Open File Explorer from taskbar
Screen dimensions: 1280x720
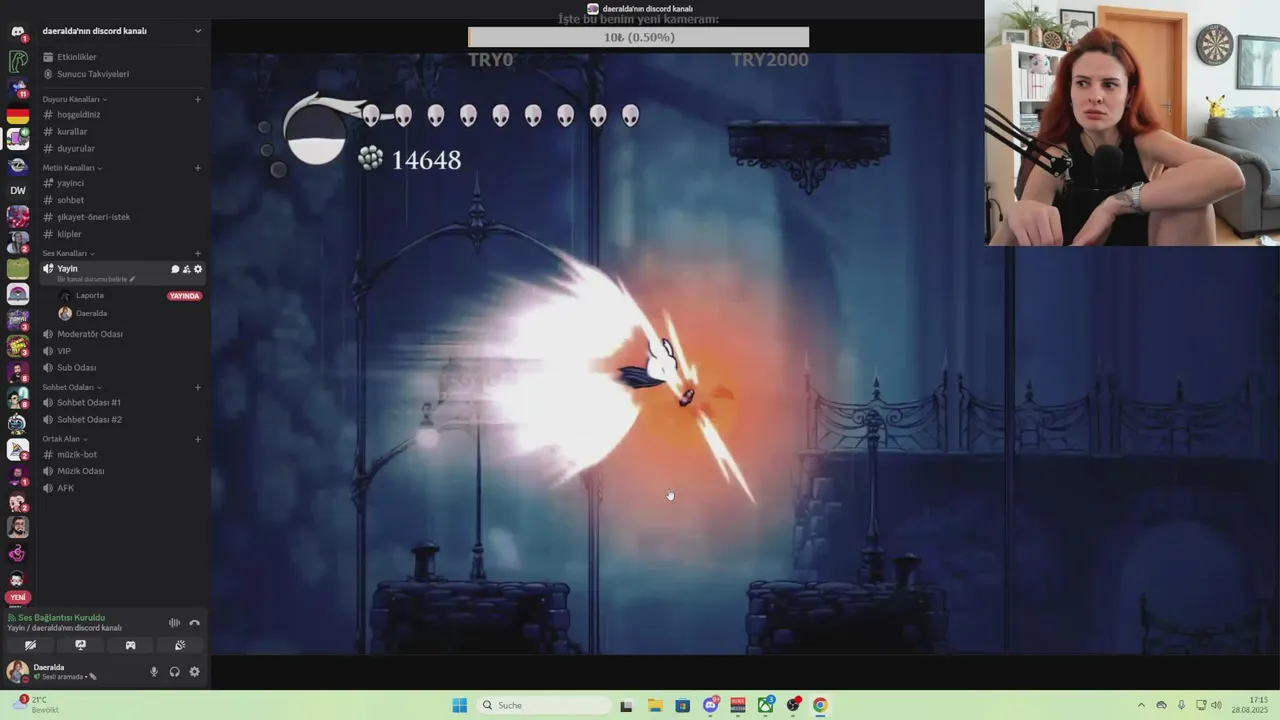coord(655,705)
